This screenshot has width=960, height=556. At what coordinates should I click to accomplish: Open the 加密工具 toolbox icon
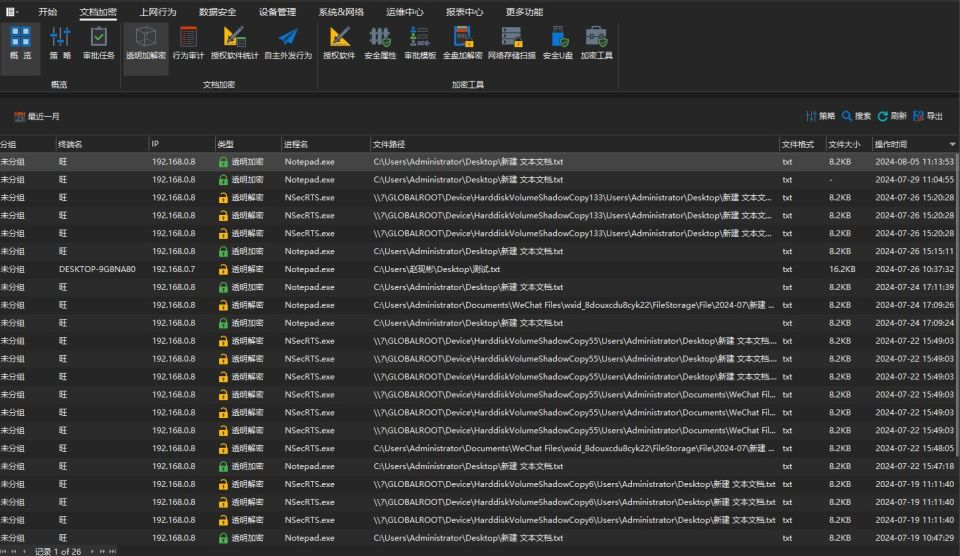pos(596,37)
